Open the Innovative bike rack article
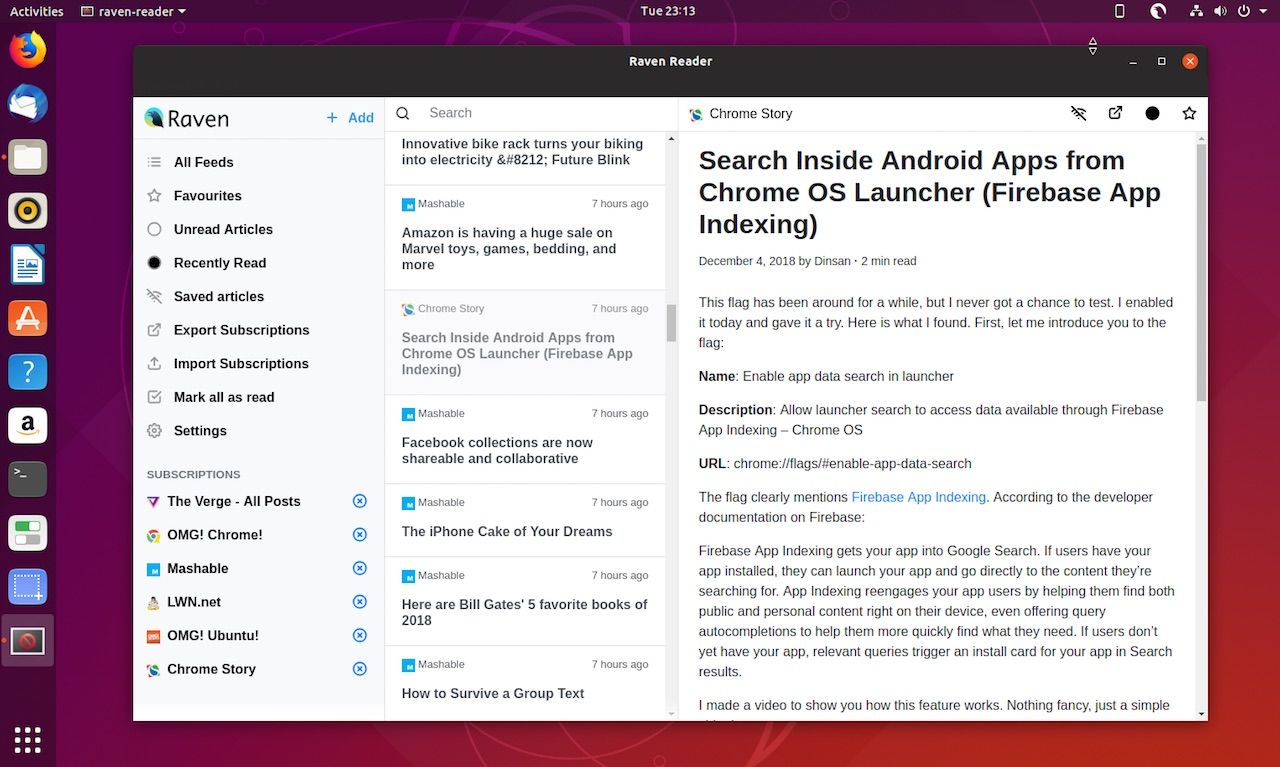Image resolution: width=1280 pixels, height=767 pixels. (x=525, y=157)
